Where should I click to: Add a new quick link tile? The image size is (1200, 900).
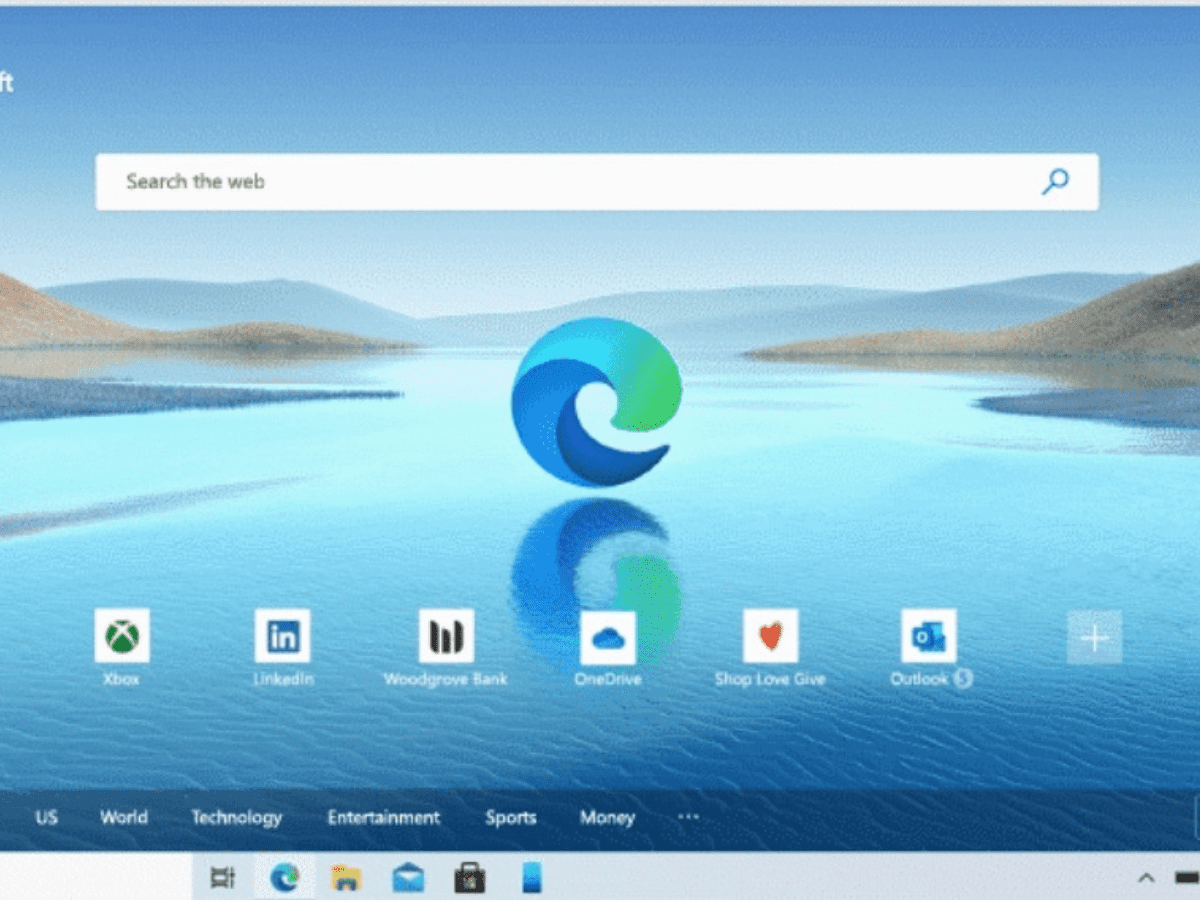[1094, 637]
